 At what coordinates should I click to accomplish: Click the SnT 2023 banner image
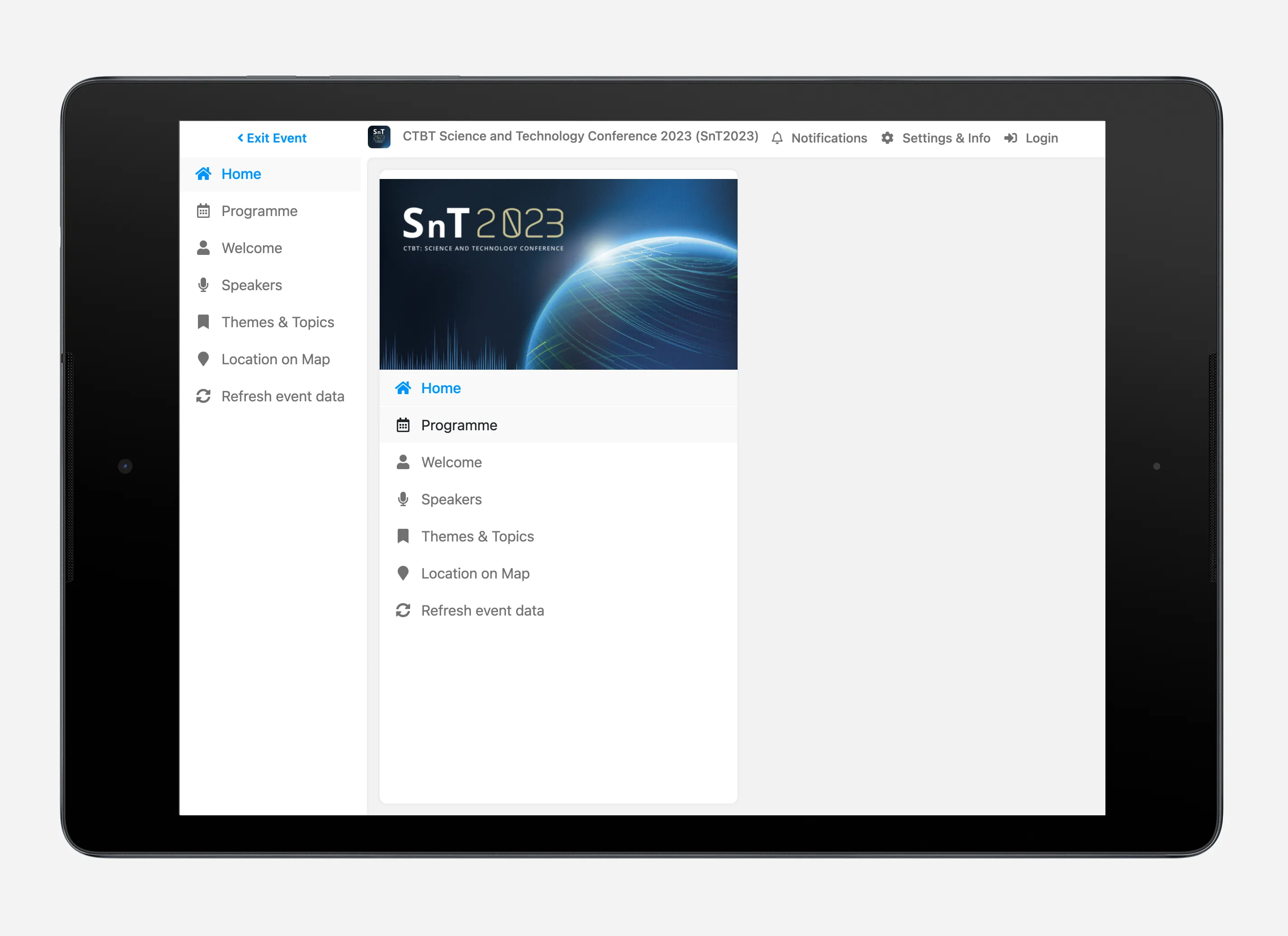click(x=558, y=274)
